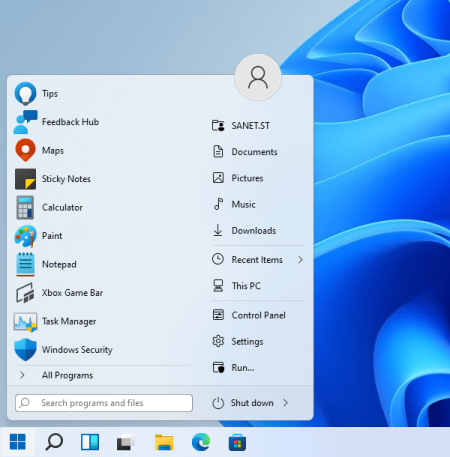The height and width of the screenshot is (457, 450).
Task: Click the magnifier inside the search box
Action: click(24, 403)
